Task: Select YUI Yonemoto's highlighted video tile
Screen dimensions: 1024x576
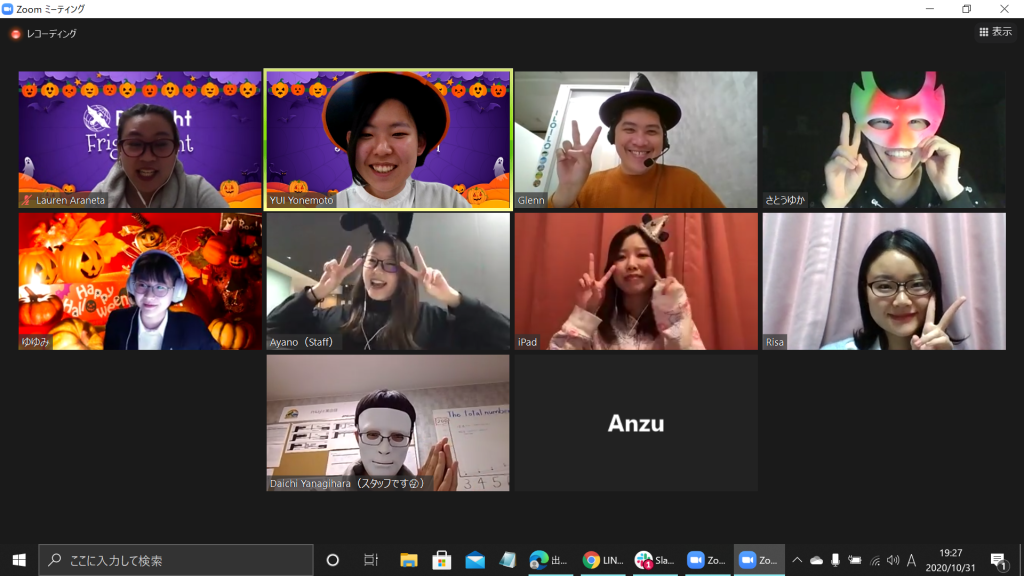Action: click(388, 139)
